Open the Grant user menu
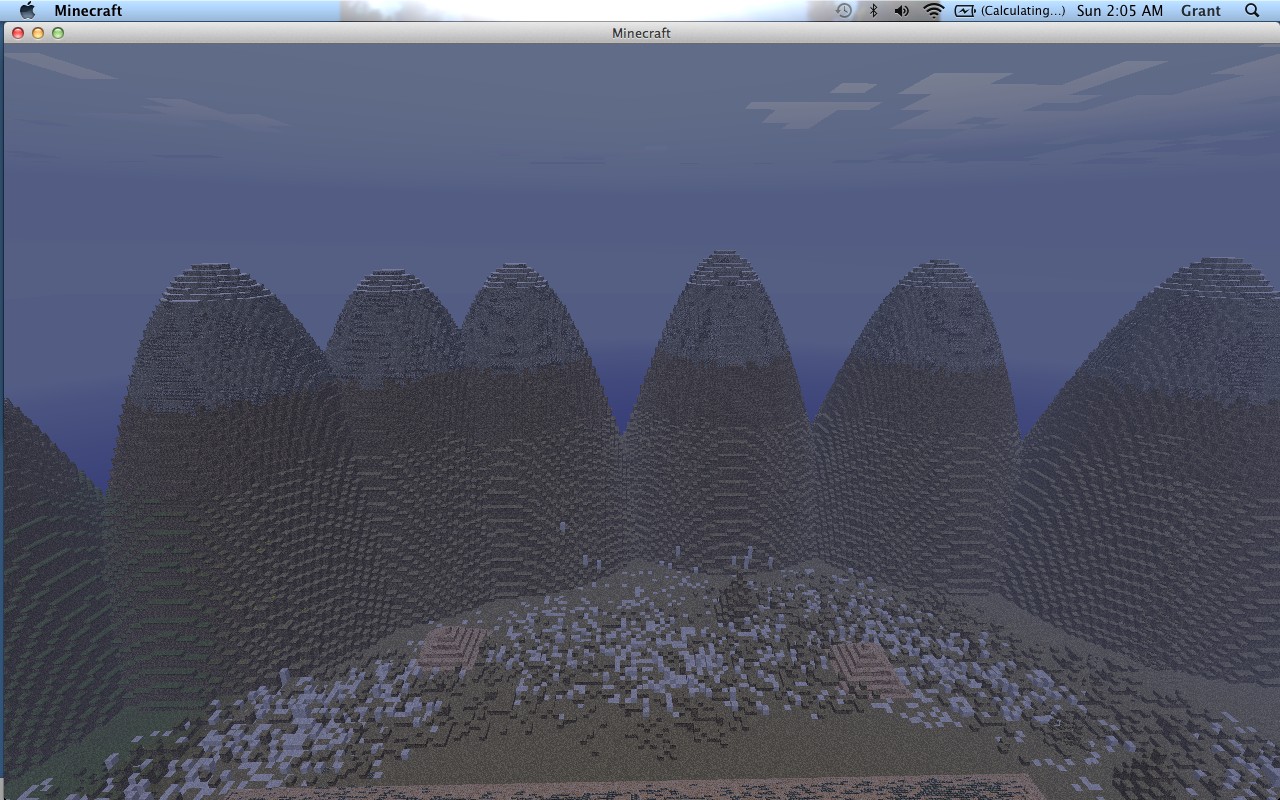1280x800 pixels. [x=1201, y=10]
